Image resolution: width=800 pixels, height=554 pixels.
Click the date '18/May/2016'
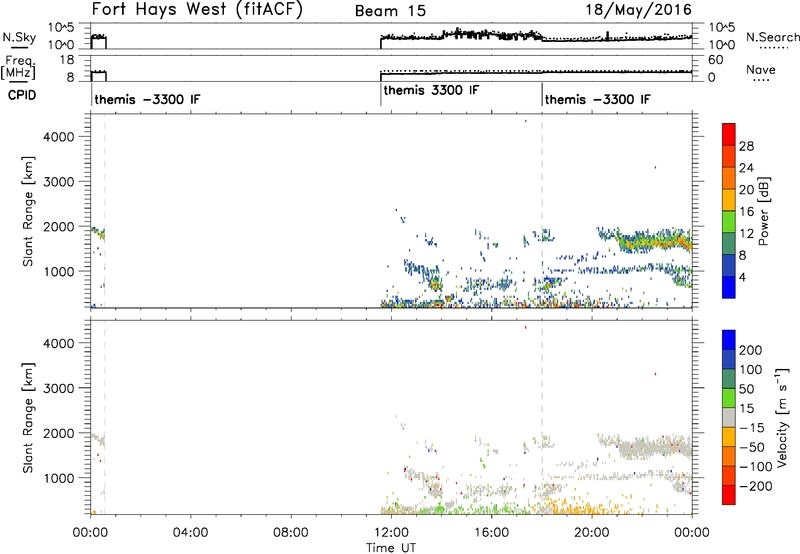638,10
